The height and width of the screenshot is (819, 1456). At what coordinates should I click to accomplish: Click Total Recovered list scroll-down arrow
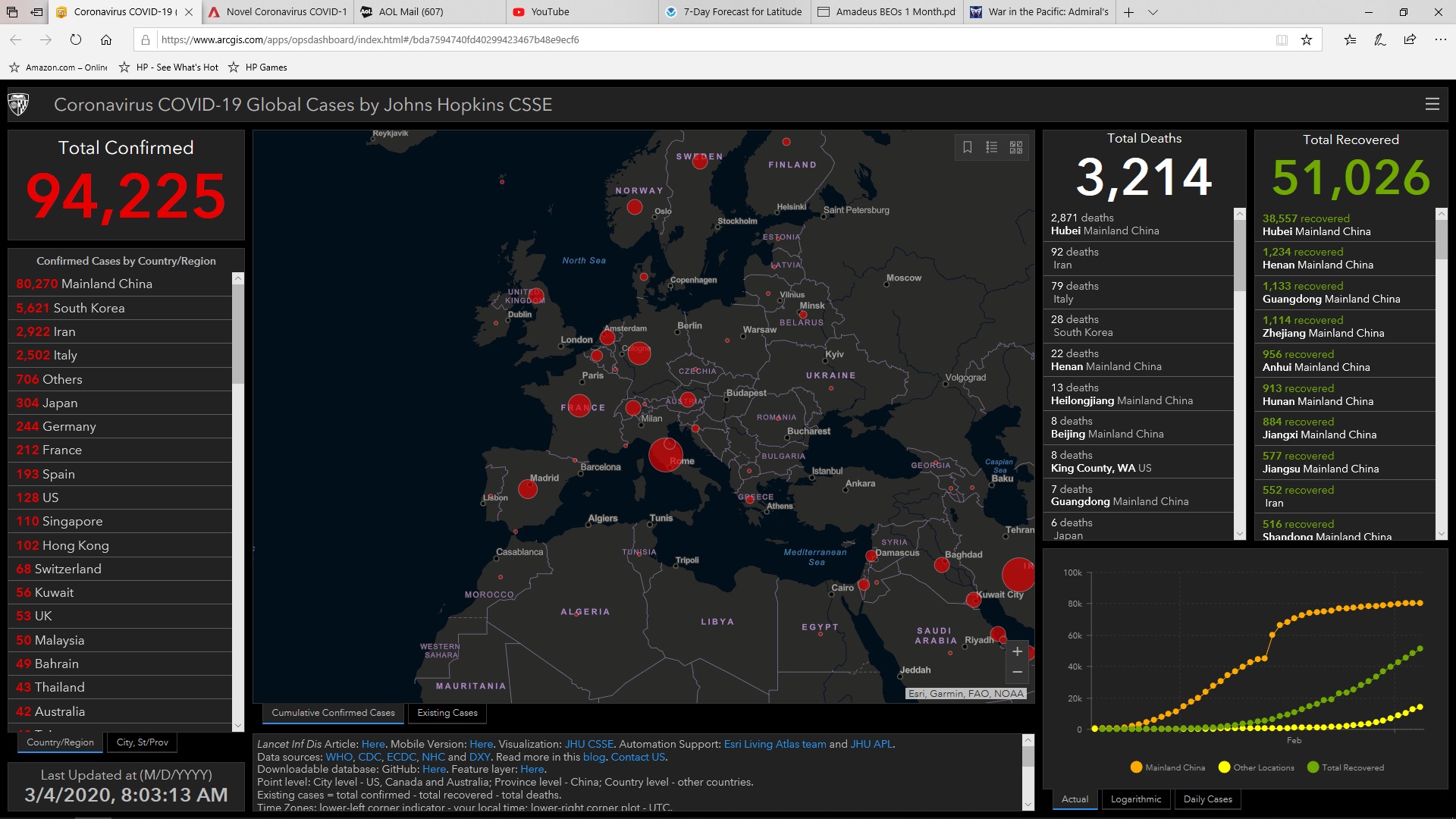coord(1442,534)
